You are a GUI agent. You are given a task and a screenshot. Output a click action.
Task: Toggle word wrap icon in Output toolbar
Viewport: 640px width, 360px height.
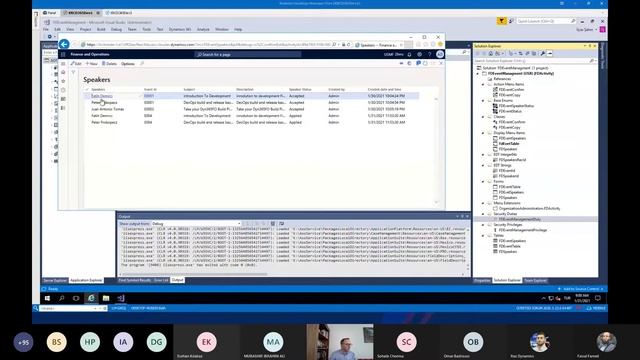pos(282,224)
